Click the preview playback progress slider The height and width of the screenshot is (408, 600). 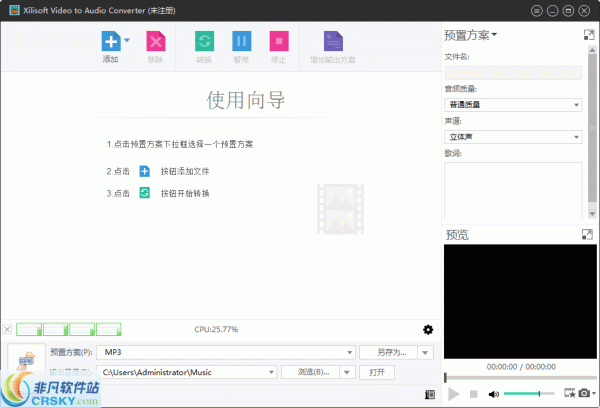pyautogui.click(x=520, y=378)
